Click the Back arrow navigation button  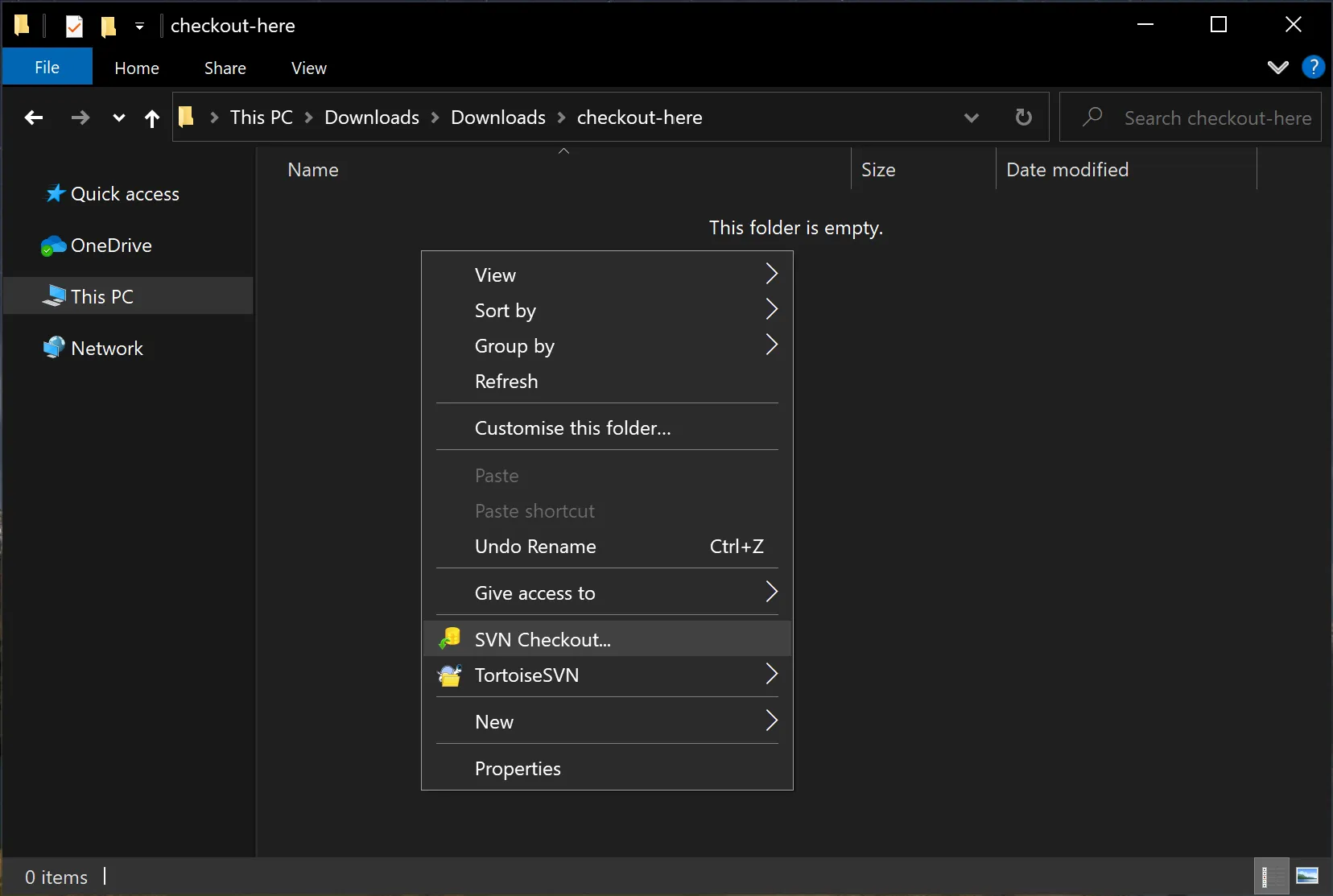[x=34, y=118]
